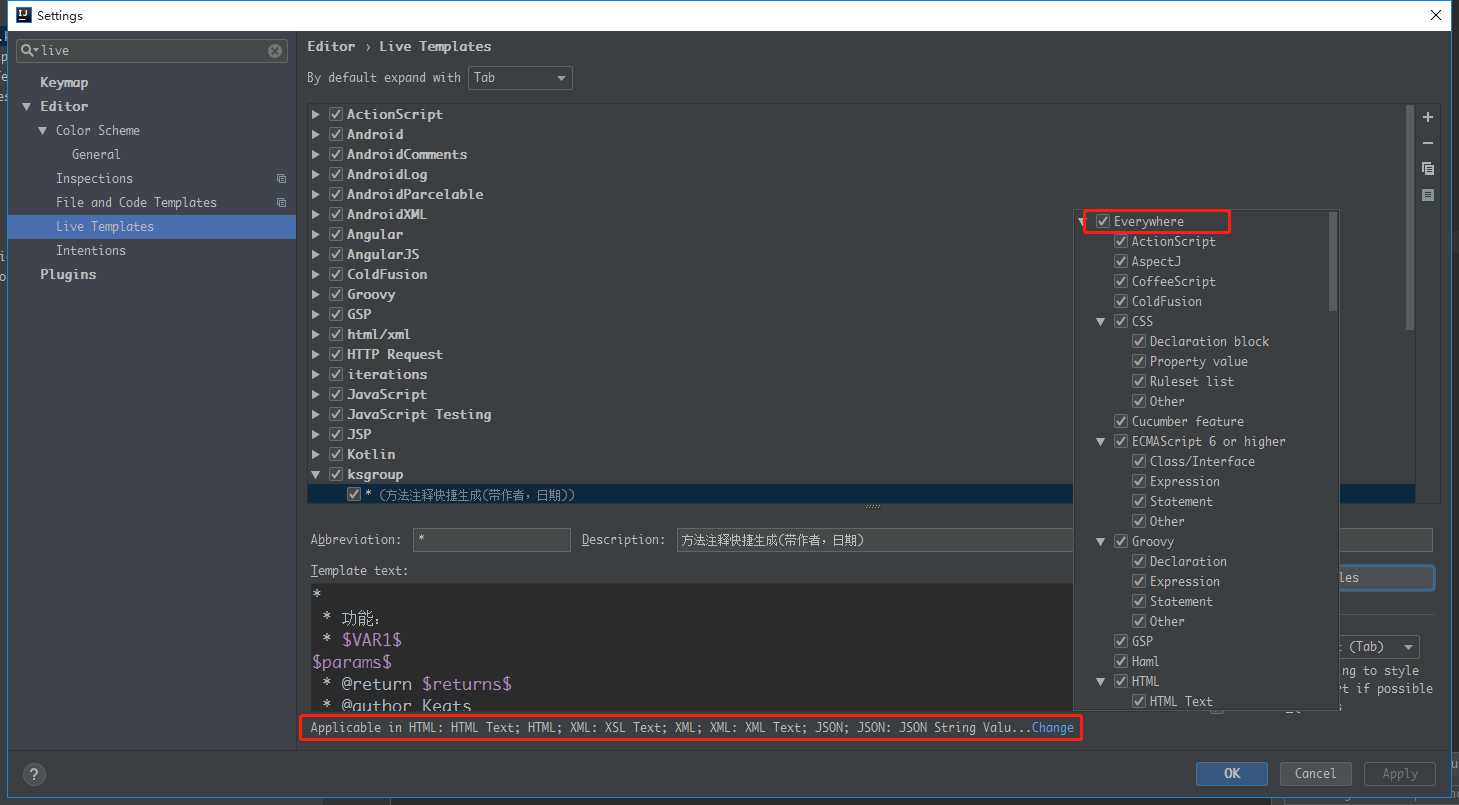Select General under Color Scheme
The image size is (1459, 805).
tap(96, 154)
